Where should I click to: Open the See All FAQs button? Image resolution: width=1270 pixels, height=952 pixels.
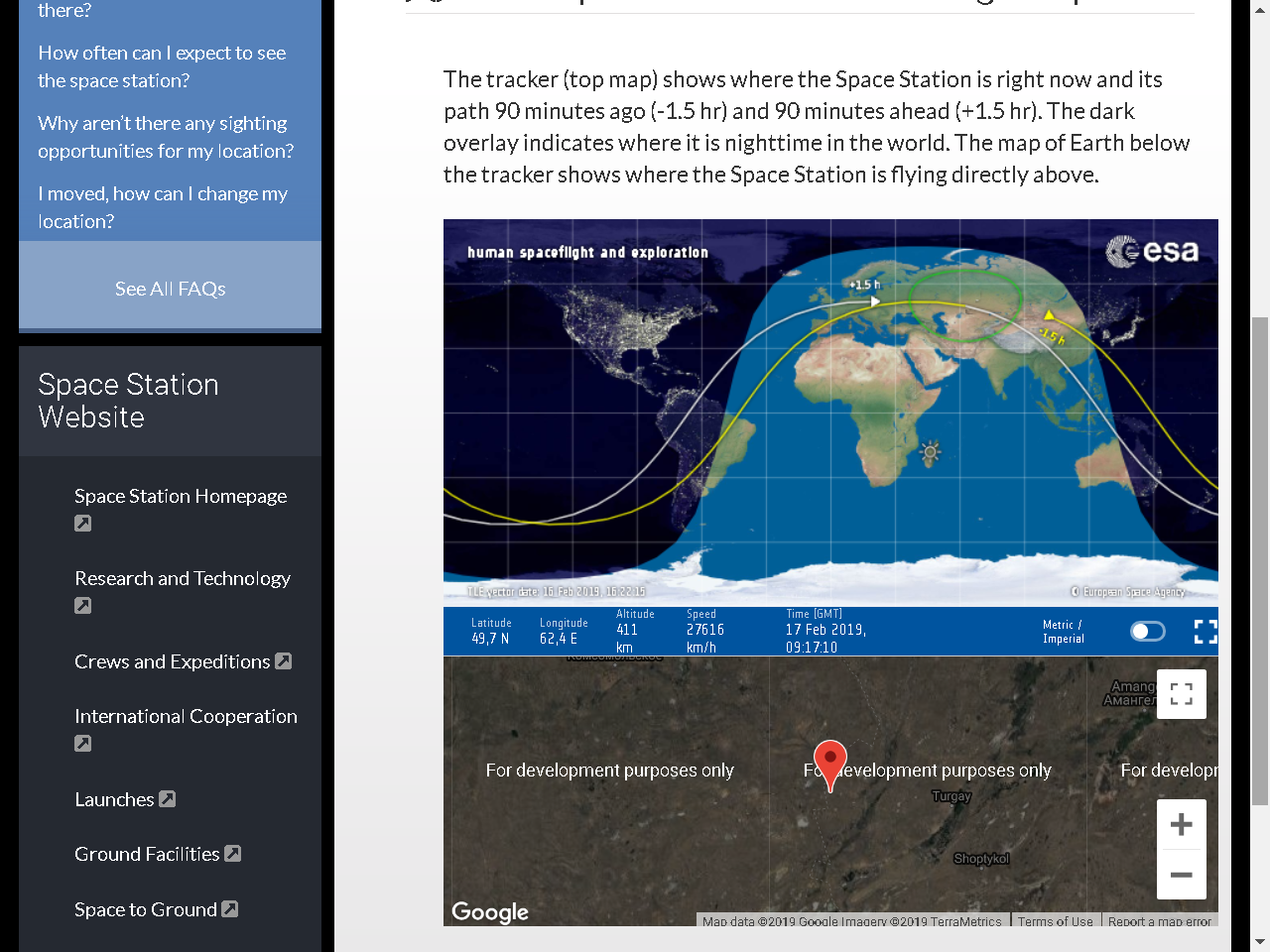(170, 289)
